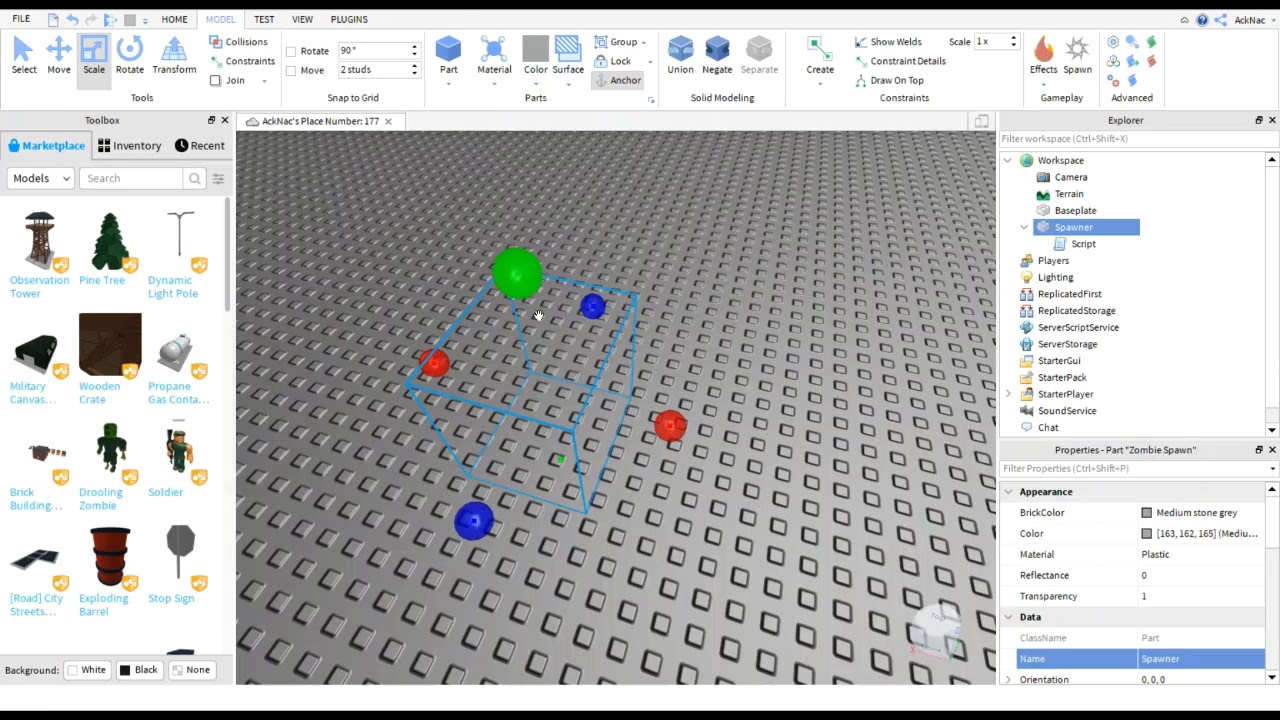
Task: Collapse the Workspace tree node
Action: coord(1008,160)
